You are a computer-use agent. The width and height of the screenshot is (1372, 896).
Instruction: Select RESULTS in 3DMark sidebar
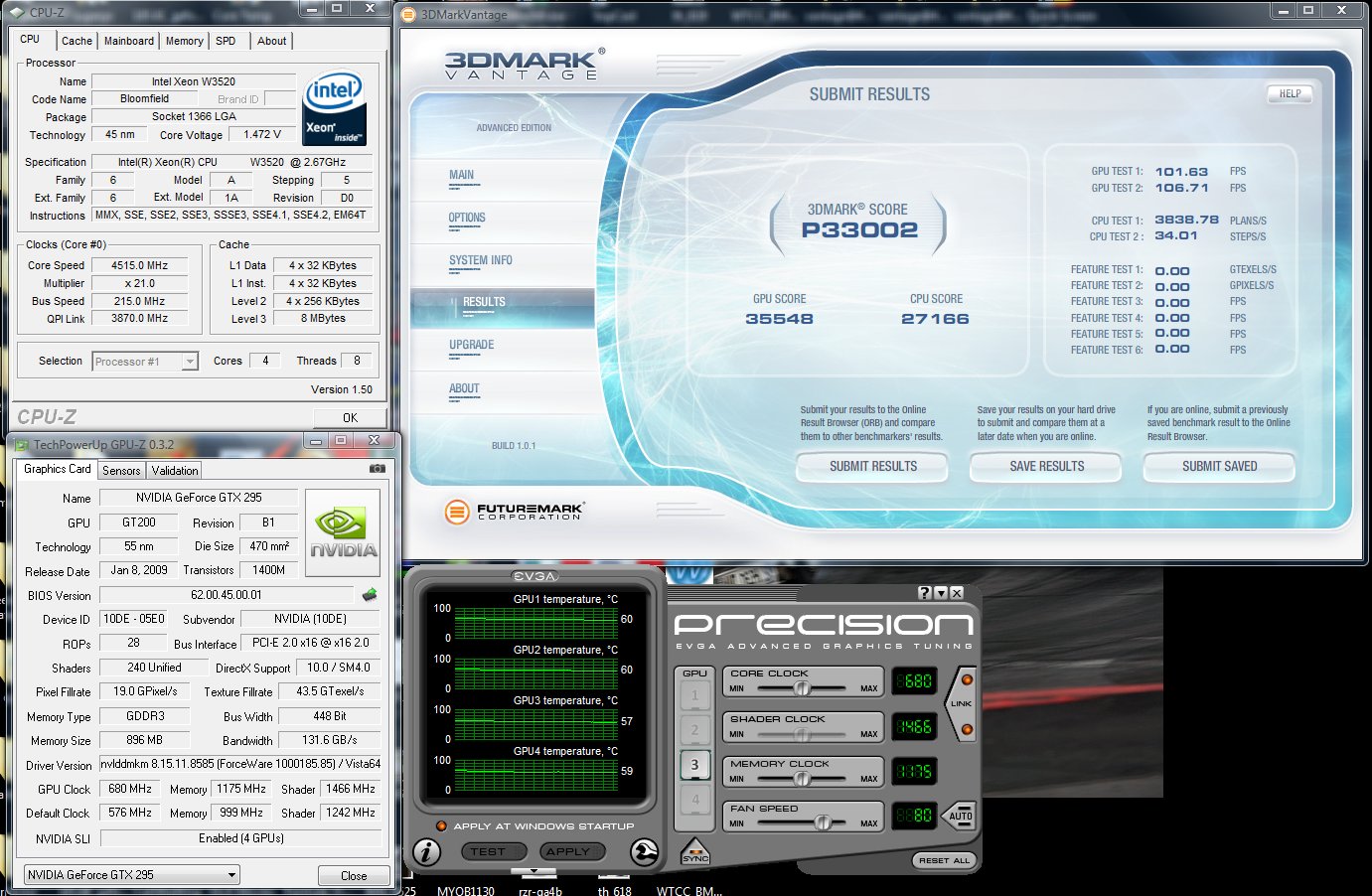(x=503, y=308)
